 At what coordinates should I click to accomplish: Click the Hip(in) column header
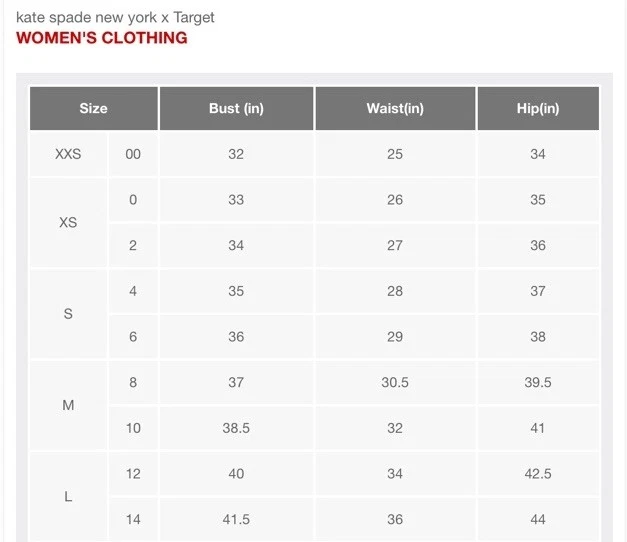click(538, 108)
